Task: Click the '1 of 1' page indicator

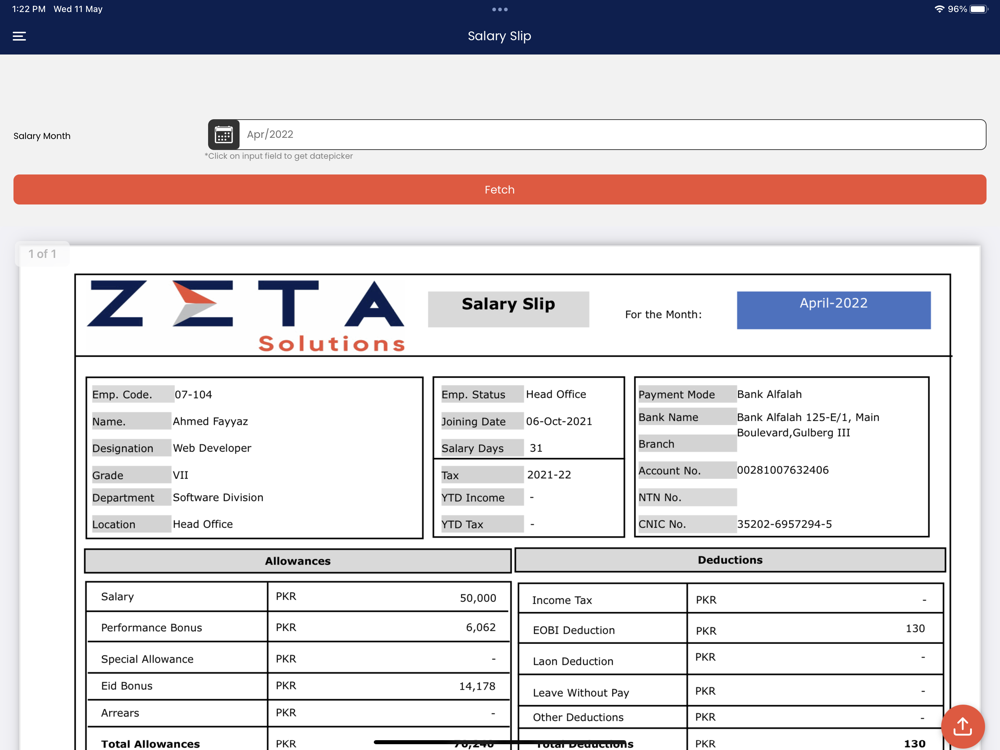Action: pos(42,254)
